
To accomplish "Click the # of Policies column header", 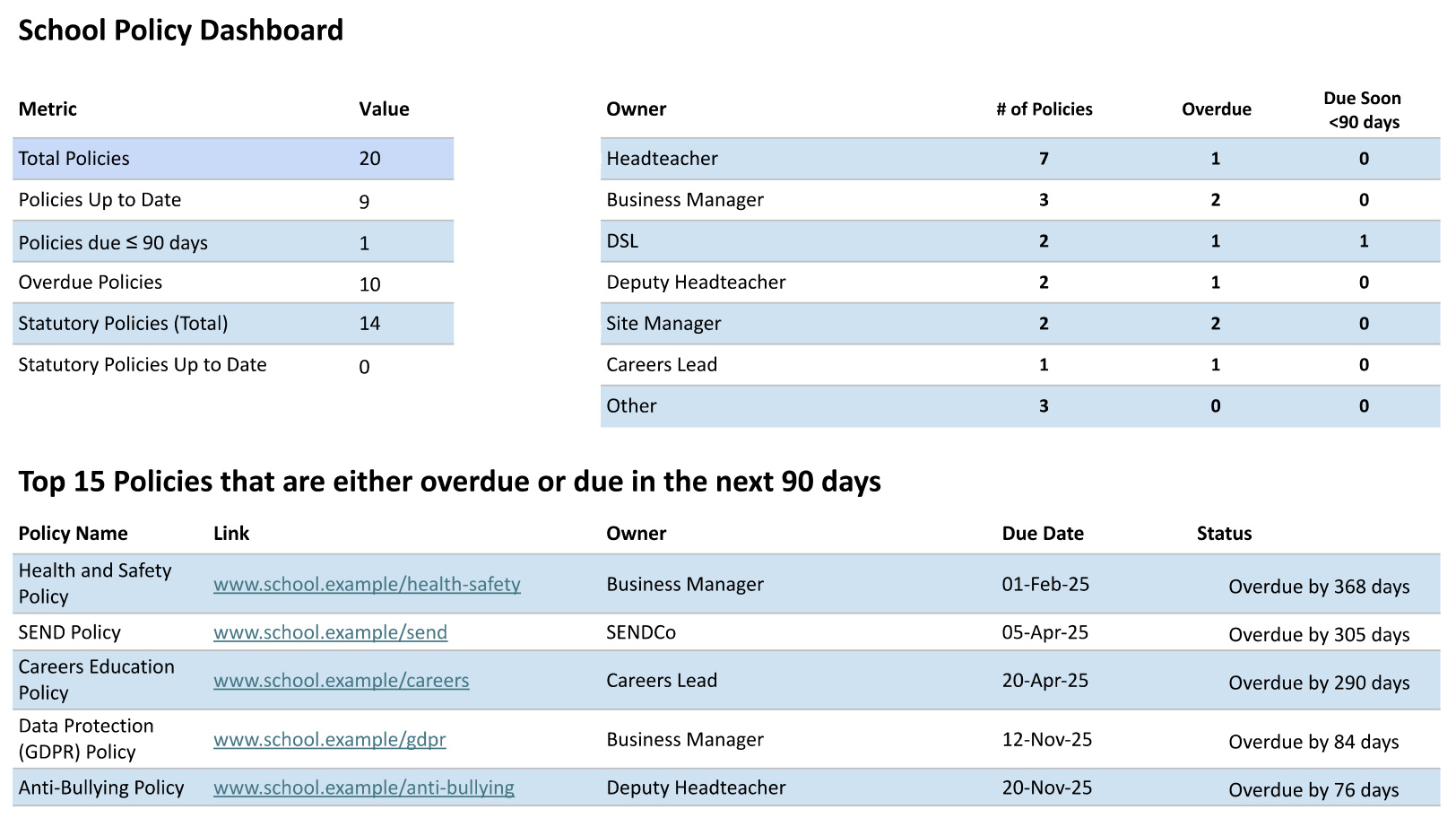I will click(1044, 109).
